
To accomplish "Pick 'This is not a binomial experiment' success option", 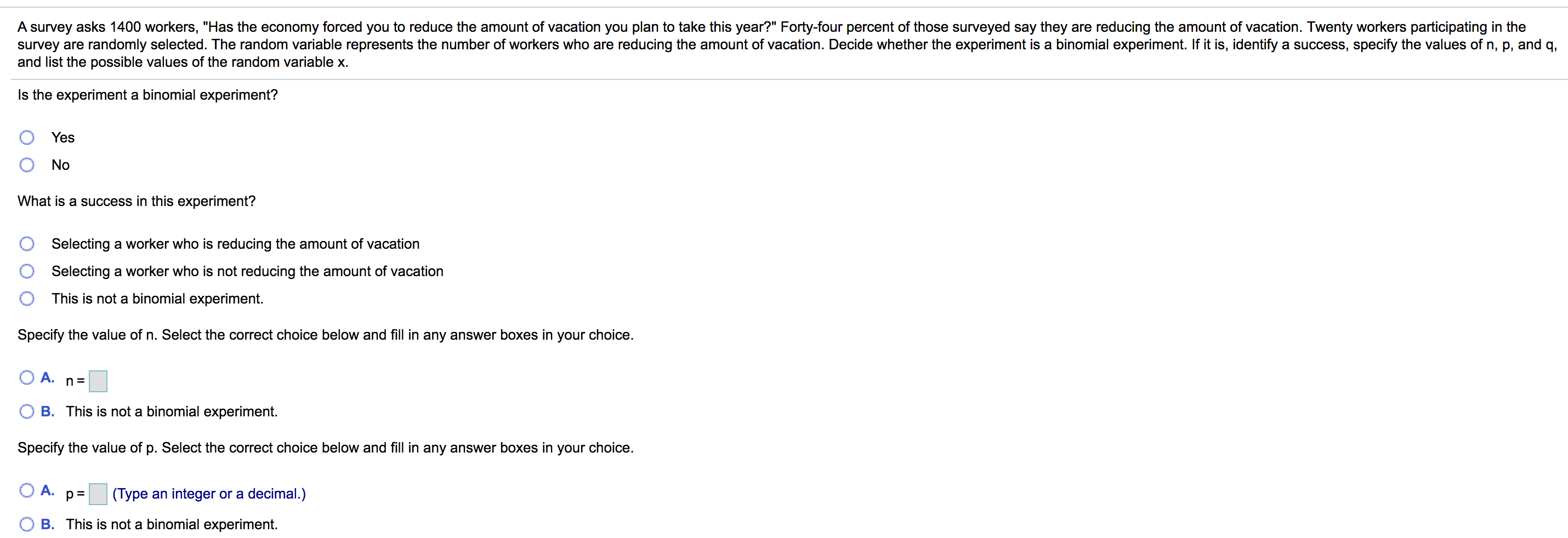I will pos(27,299).
